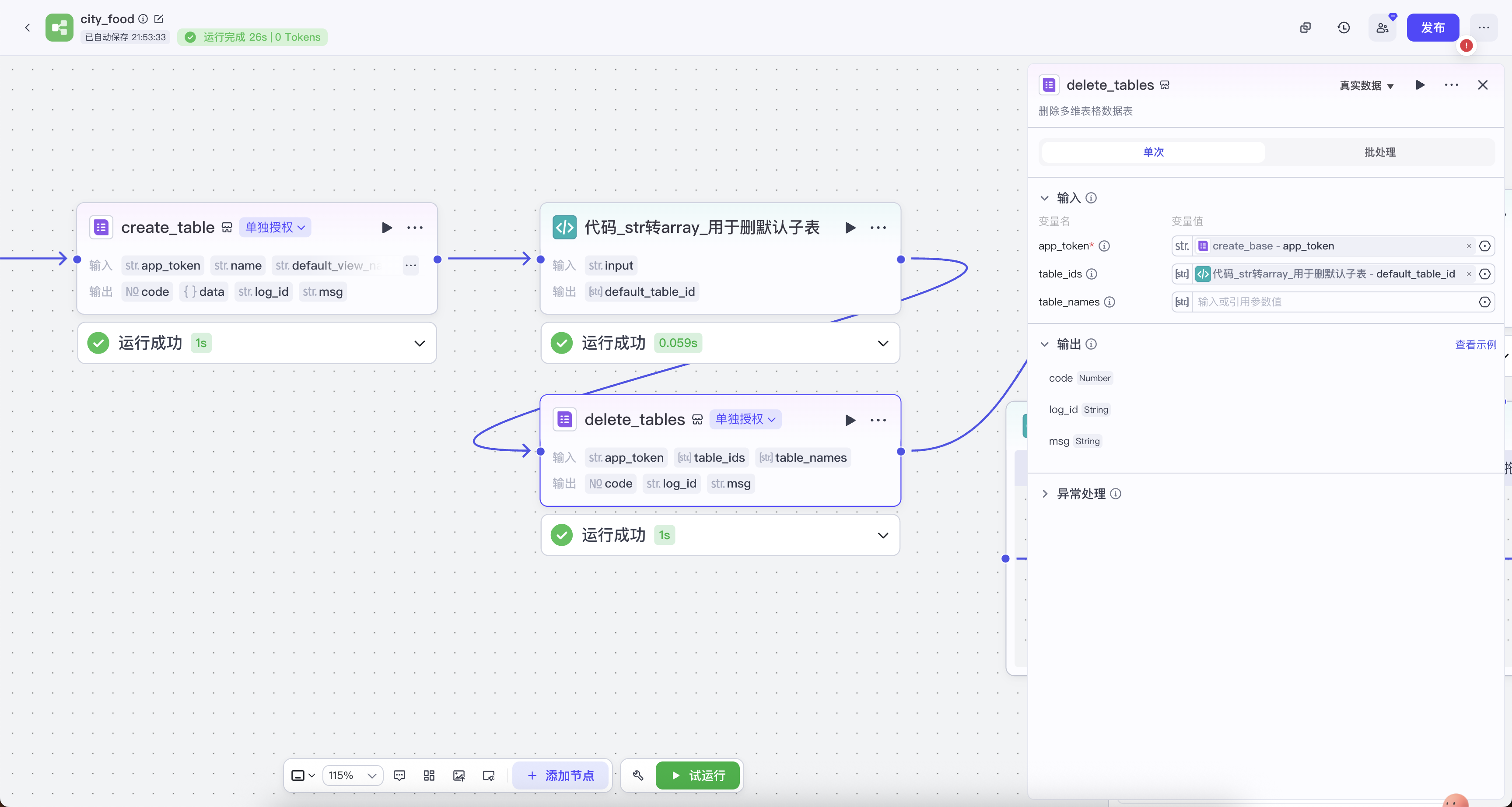Select the 单次 tab
1512x807 pixels.
pyautogui.click(x=1153, y=152)
